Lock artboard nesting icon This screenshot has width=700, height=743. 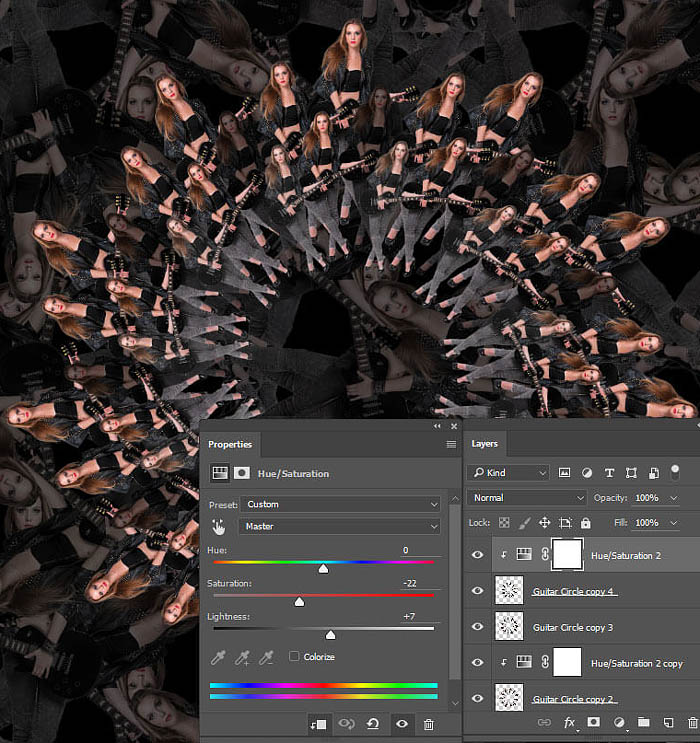pyautogui.click(x=565, y=523)
